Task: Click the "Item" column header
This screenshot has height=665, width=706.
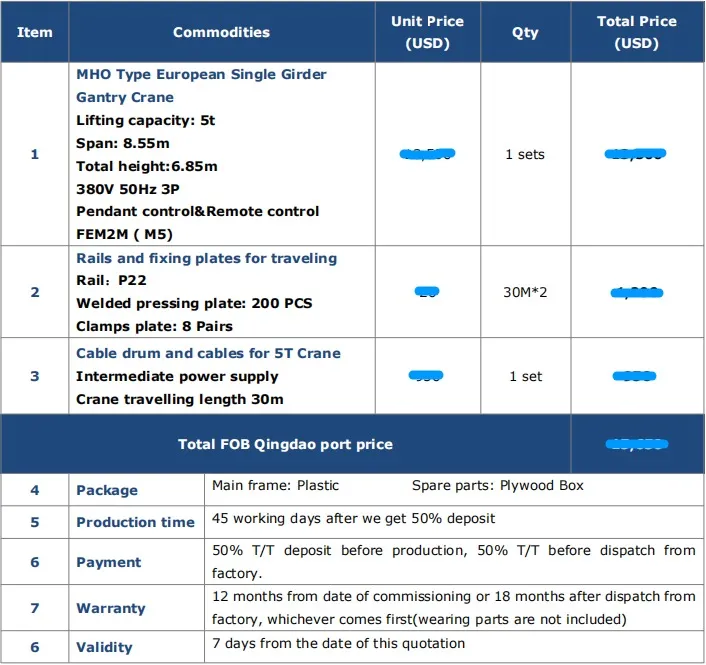Action: coord(35,32)
